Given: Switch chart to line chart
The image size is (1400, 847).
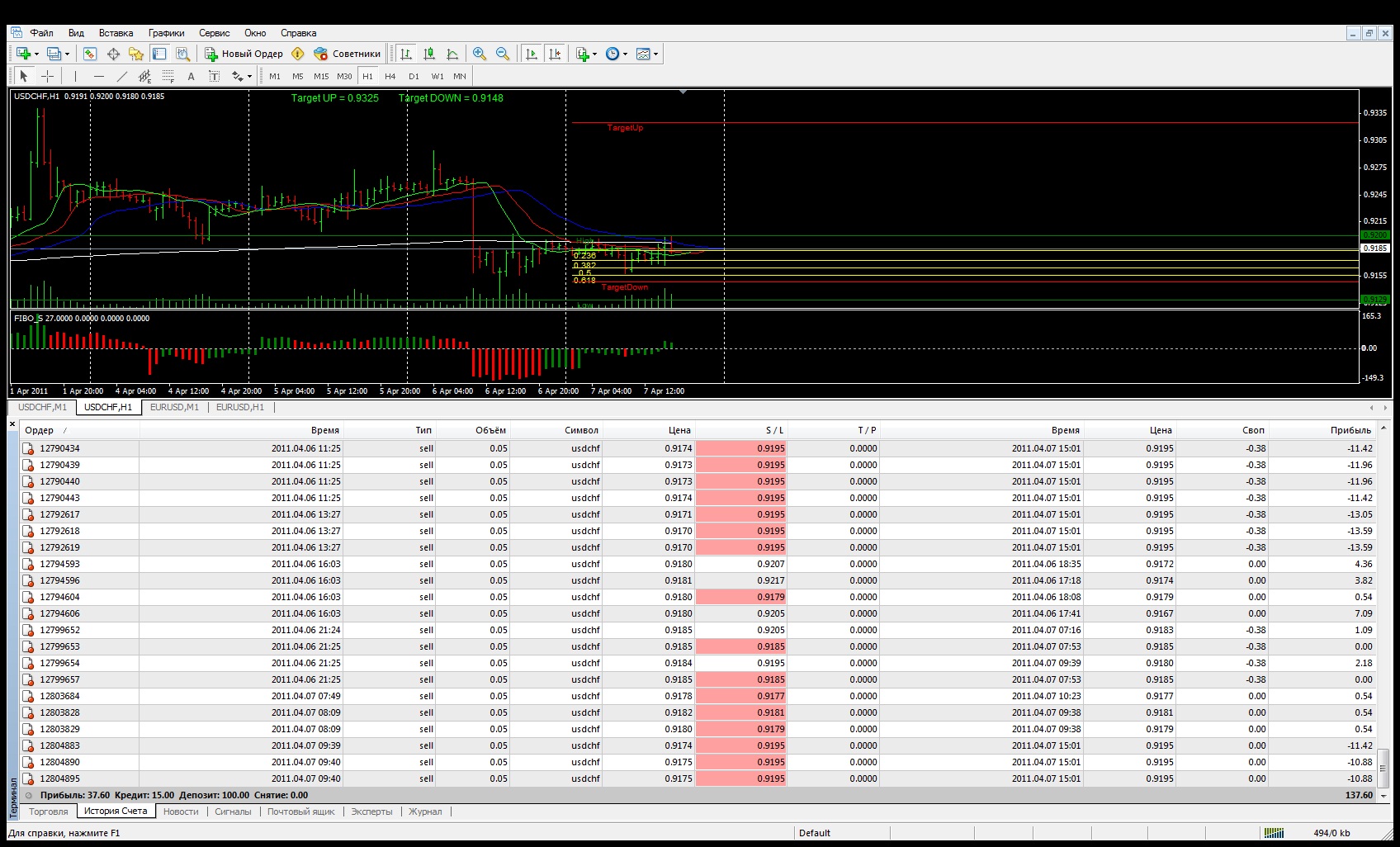Looking at the screenshot, I should pos(452,54).
